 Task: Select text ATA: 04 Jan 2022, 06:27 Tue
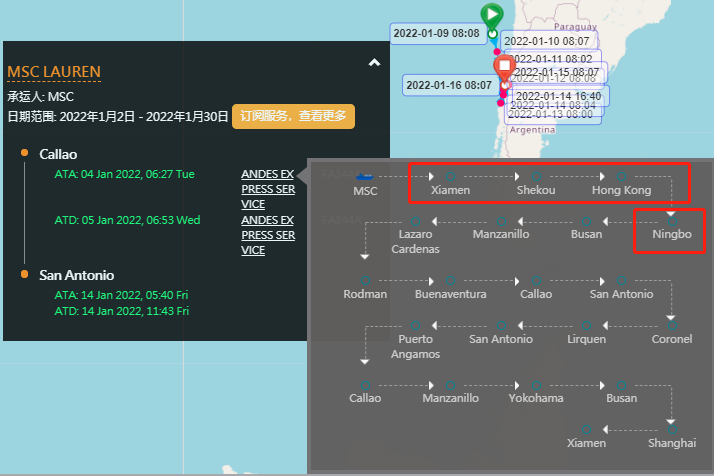(x=124, y=174)
